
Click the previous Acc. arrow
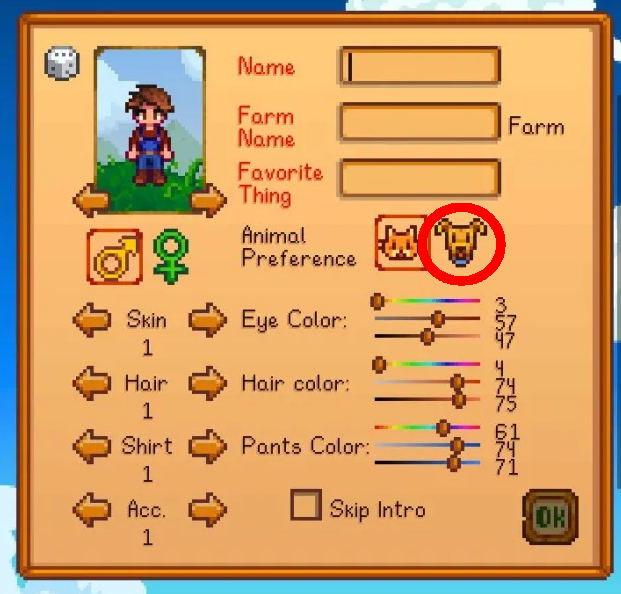point(92,510)
